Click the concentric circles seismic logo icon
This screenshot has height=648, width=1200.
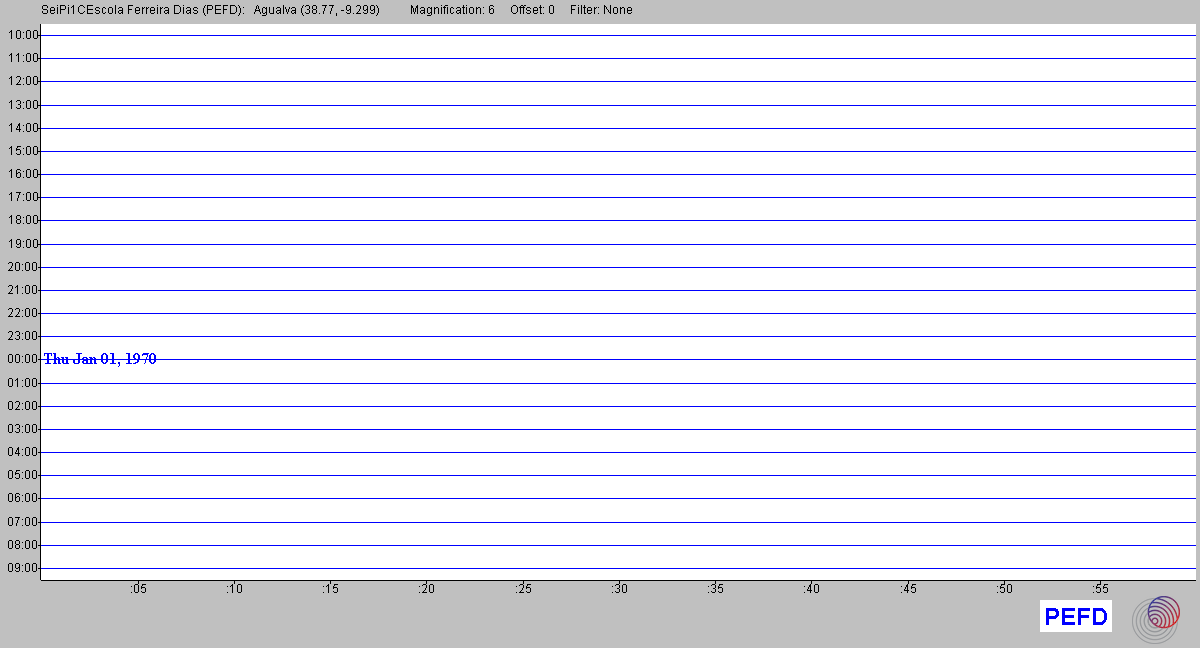(x=1156, y=618)
